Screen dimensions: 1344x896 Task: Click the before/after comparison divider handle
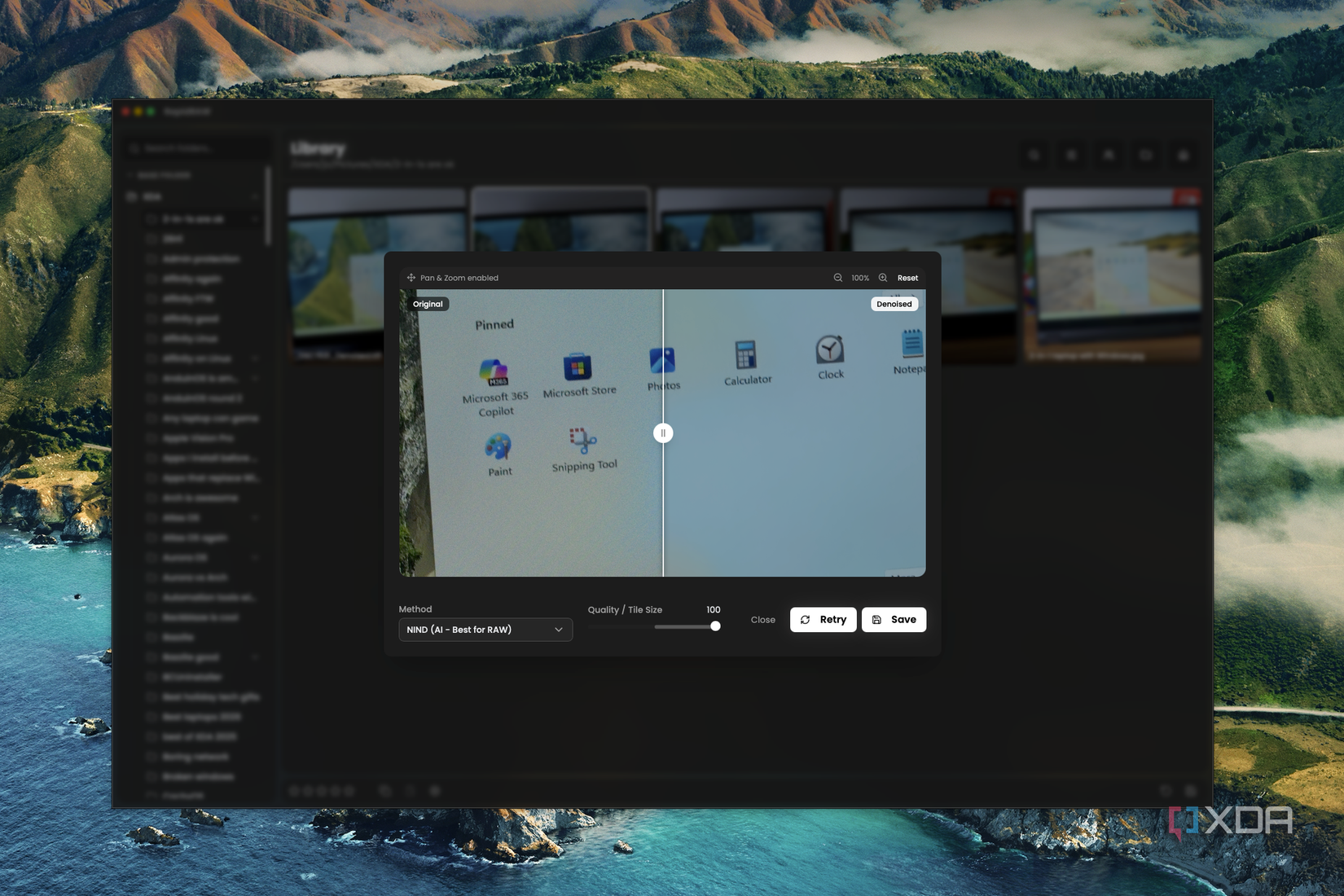(663, 433)
